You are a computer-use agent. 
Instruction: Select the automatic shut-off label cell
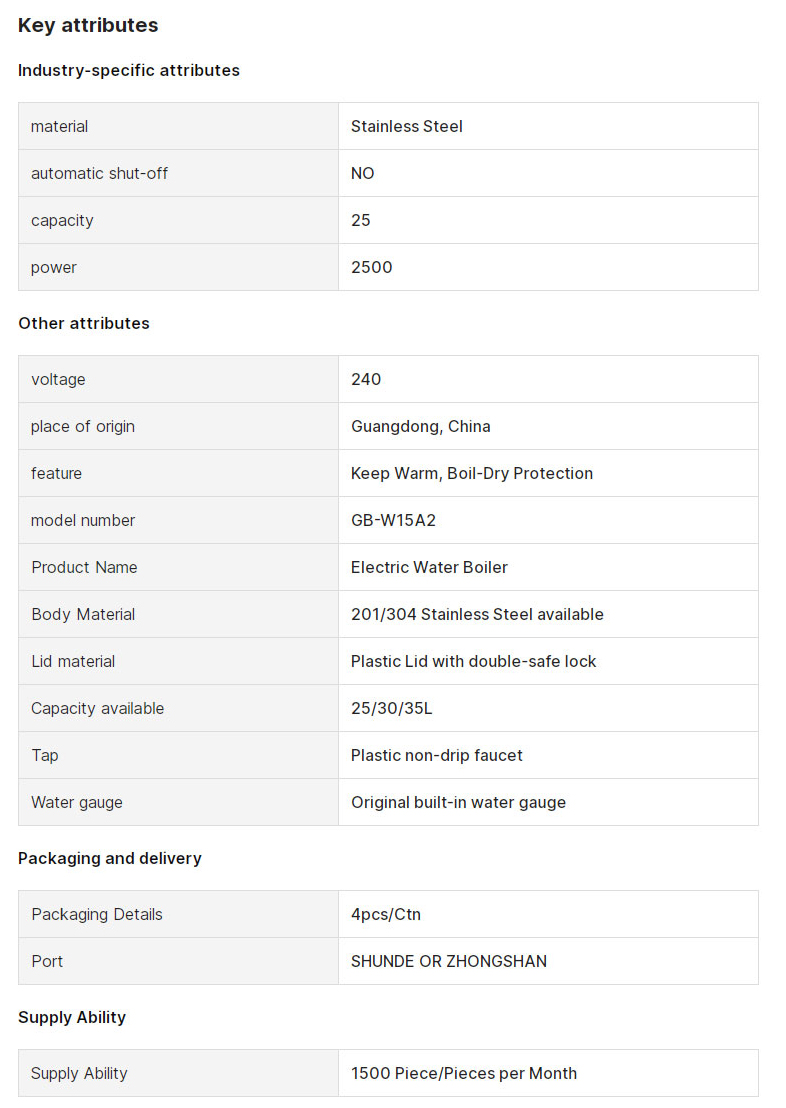pyautogui.click(x=178, y=173)
